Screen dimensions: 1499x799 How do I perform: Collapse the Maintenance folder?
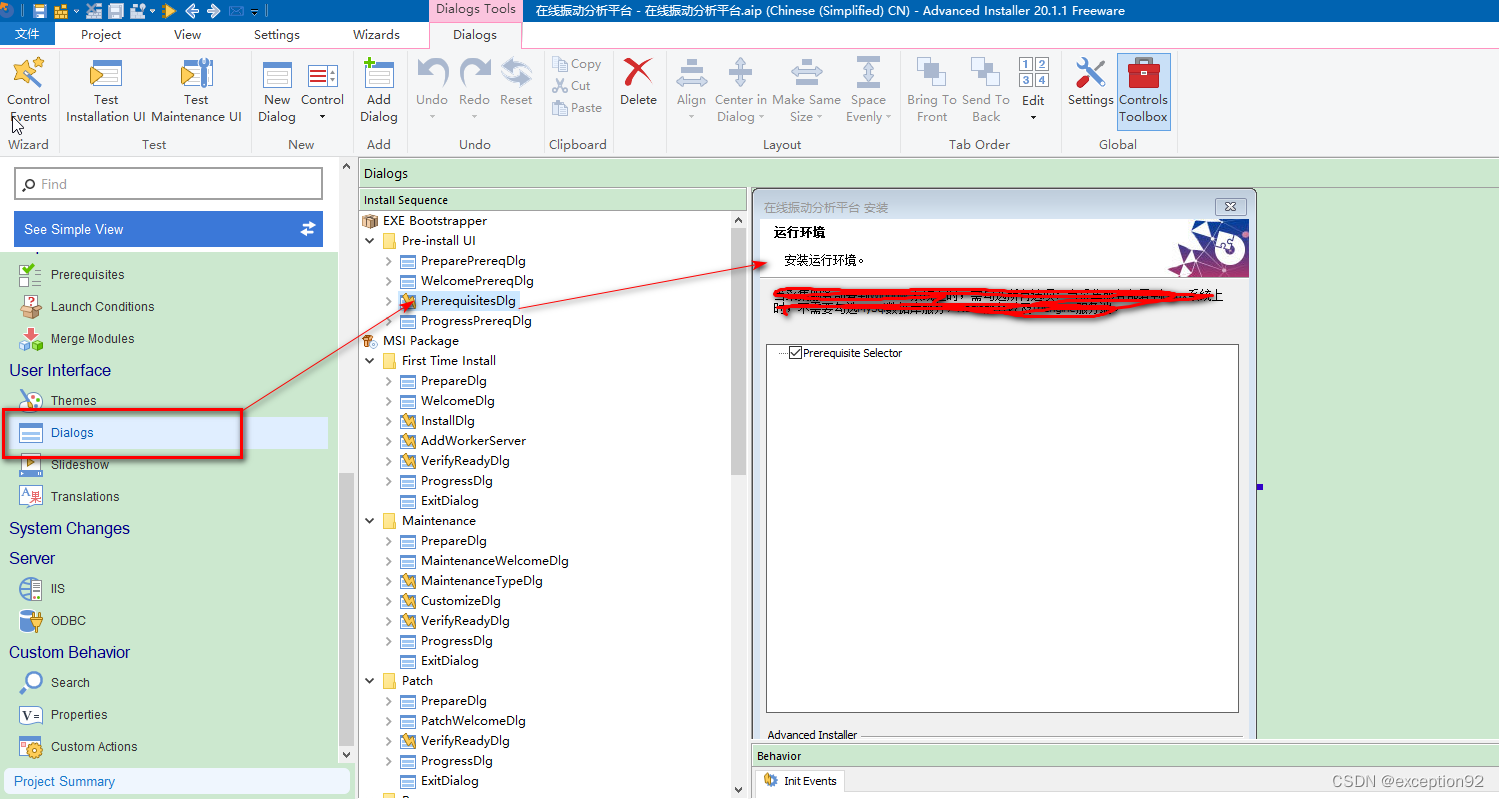pos(370,521)
